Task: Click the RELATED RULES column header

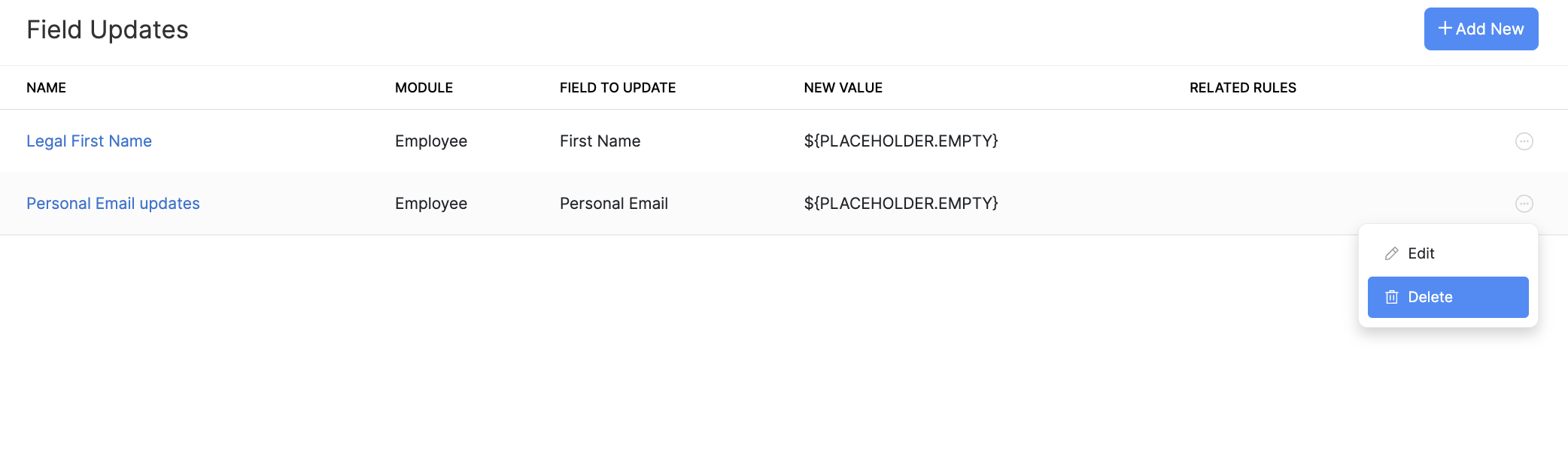Action: (x=1242, y=88)
